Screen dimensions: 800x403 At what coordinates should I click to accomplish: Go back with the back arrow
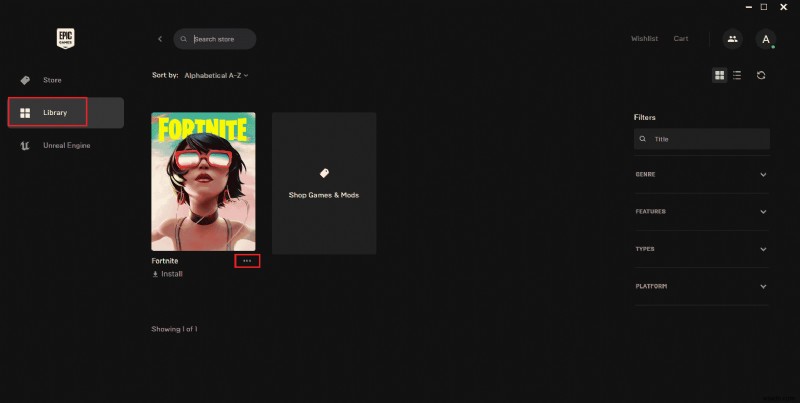(x=160, y=39)
